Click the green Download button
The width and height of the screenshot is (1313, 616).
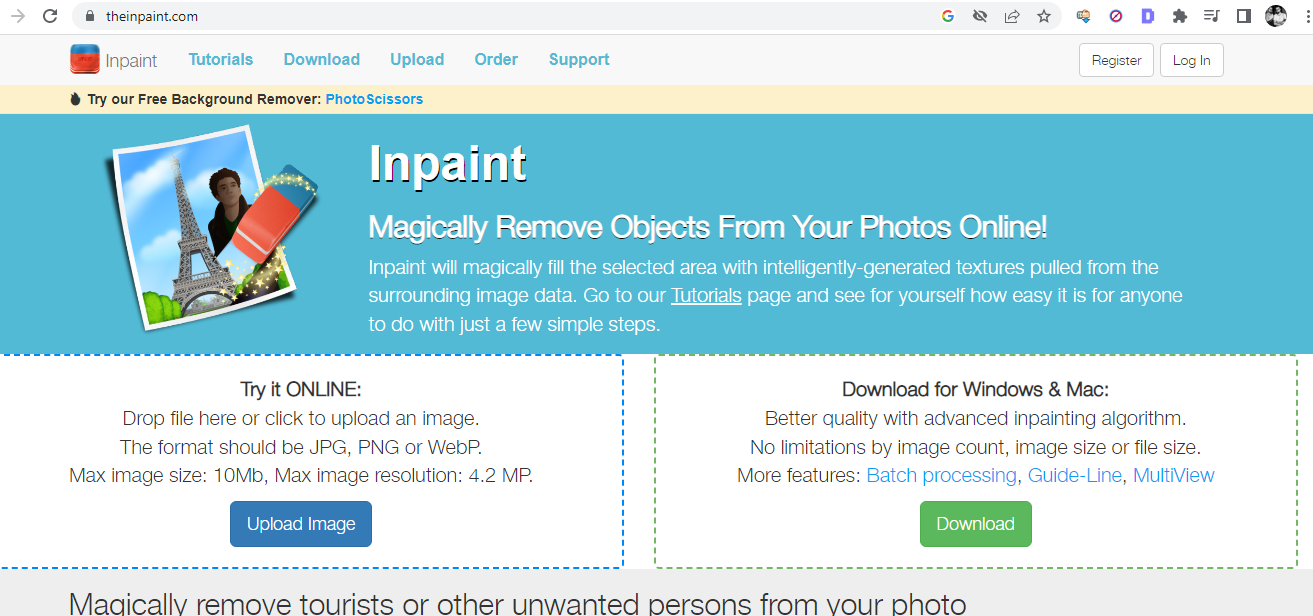pyautogui.click(x=975, y=524)
